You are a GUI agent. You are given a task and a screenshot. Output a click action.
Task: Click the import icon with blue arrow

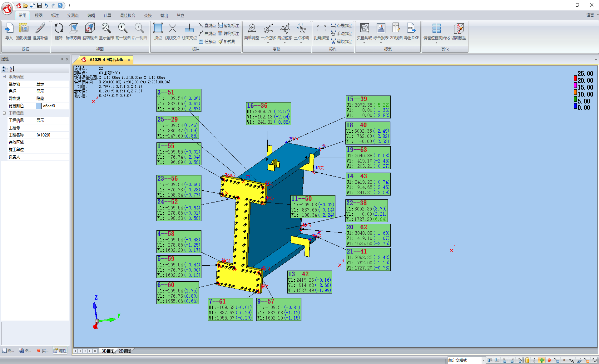coord(8,28)
